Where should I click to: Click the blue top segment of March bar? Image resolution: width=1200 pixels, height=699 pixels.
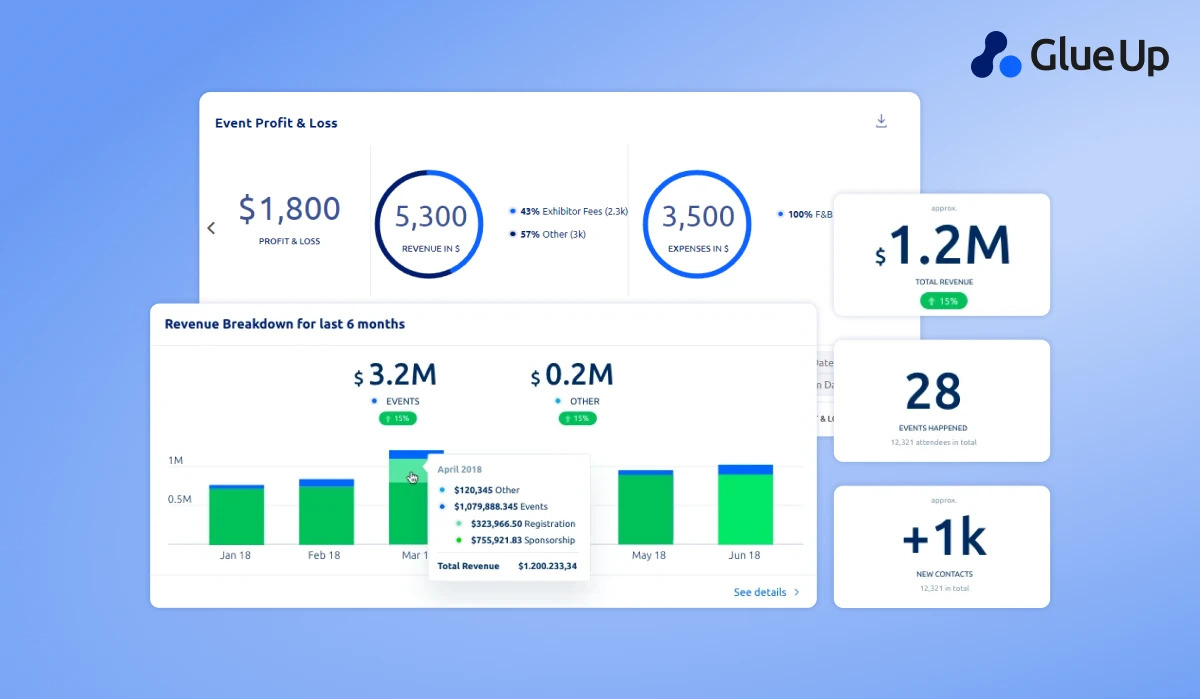(x=415, y=454)
